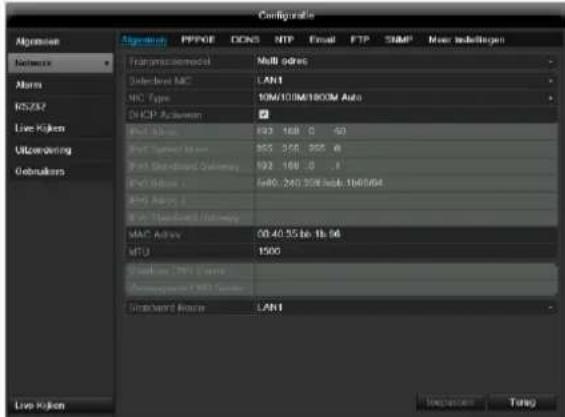565x417 pixels.
Task: Open the Multi-adres transmission mode dropdown
Action: click(405, 62)
